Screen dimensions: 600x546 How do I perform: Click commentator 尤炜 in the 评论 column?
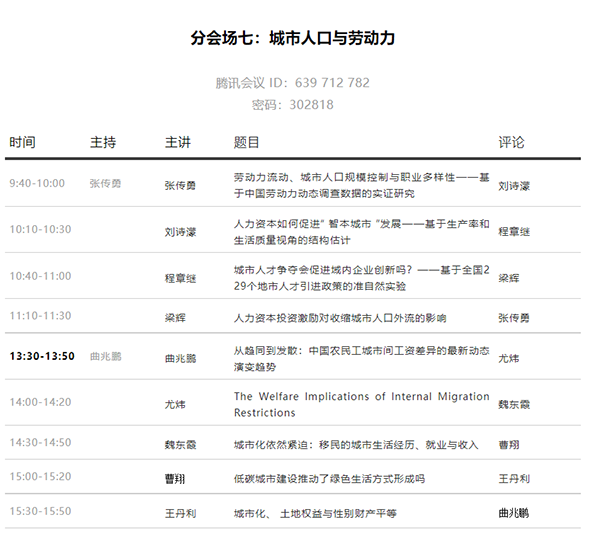(508, 357)
